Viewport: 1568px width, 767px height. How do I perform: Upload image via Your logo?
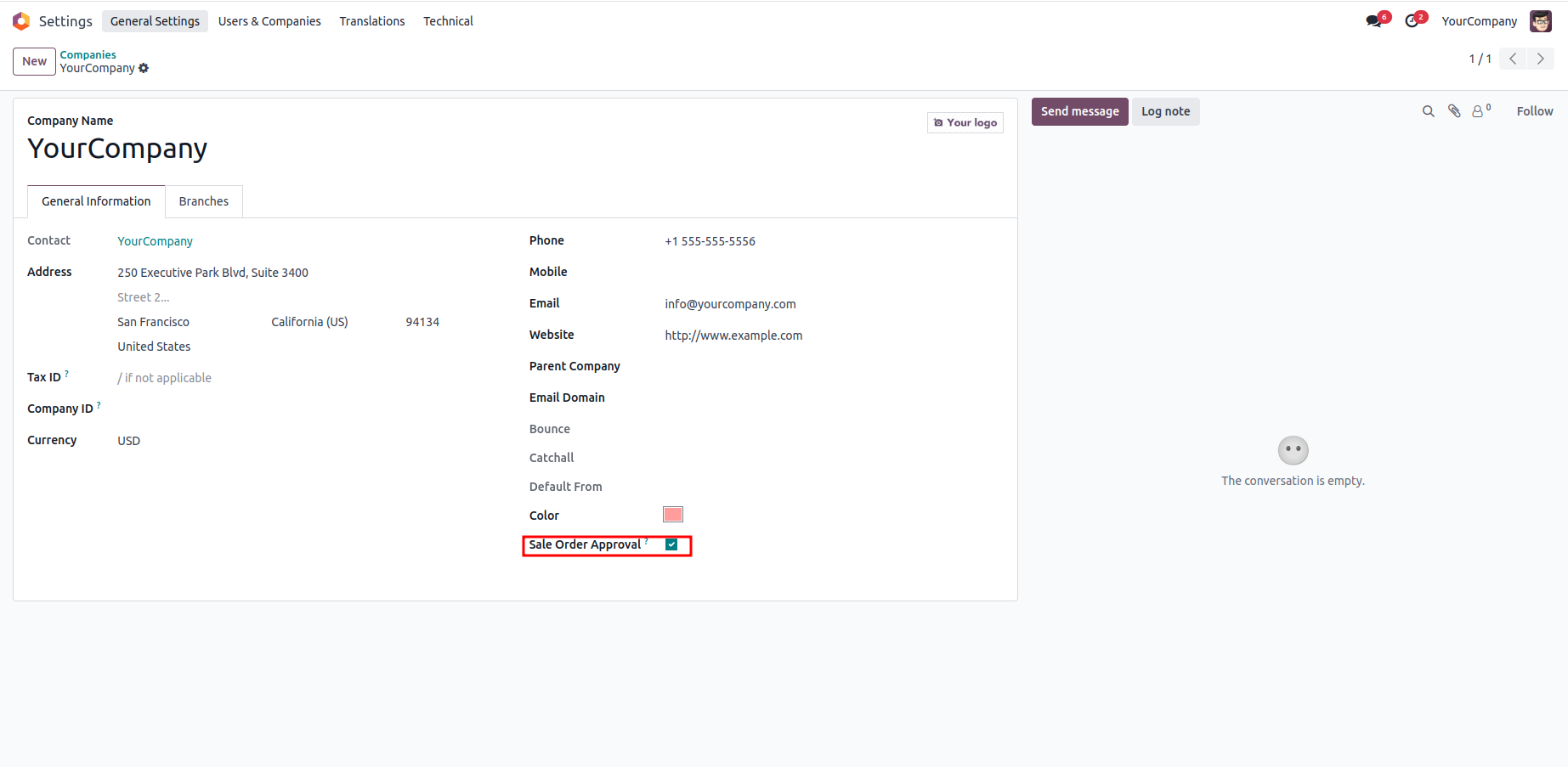(x=965, y=122)
